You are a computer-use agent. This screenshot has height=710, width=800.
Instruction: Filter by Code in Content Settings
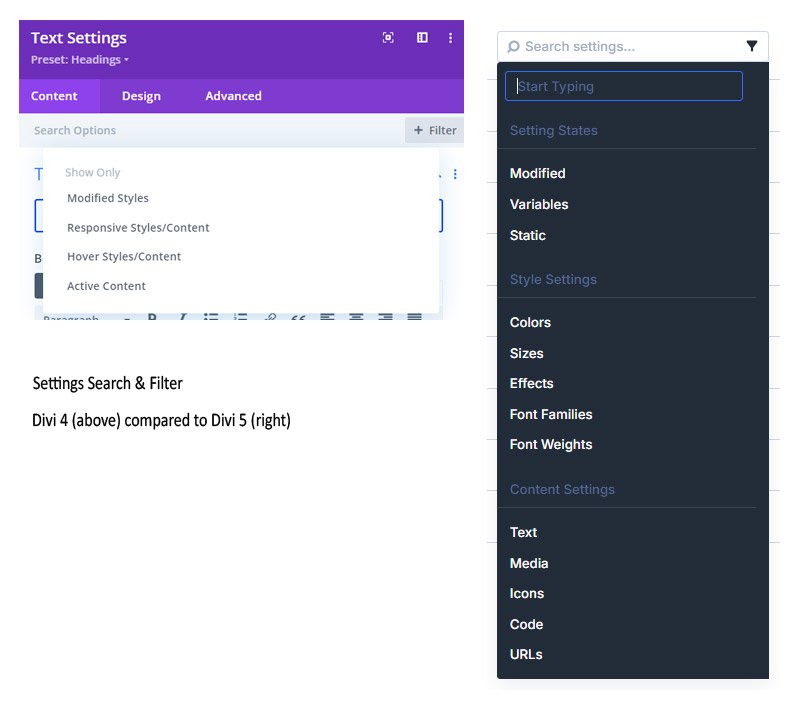tap(526, 625)
